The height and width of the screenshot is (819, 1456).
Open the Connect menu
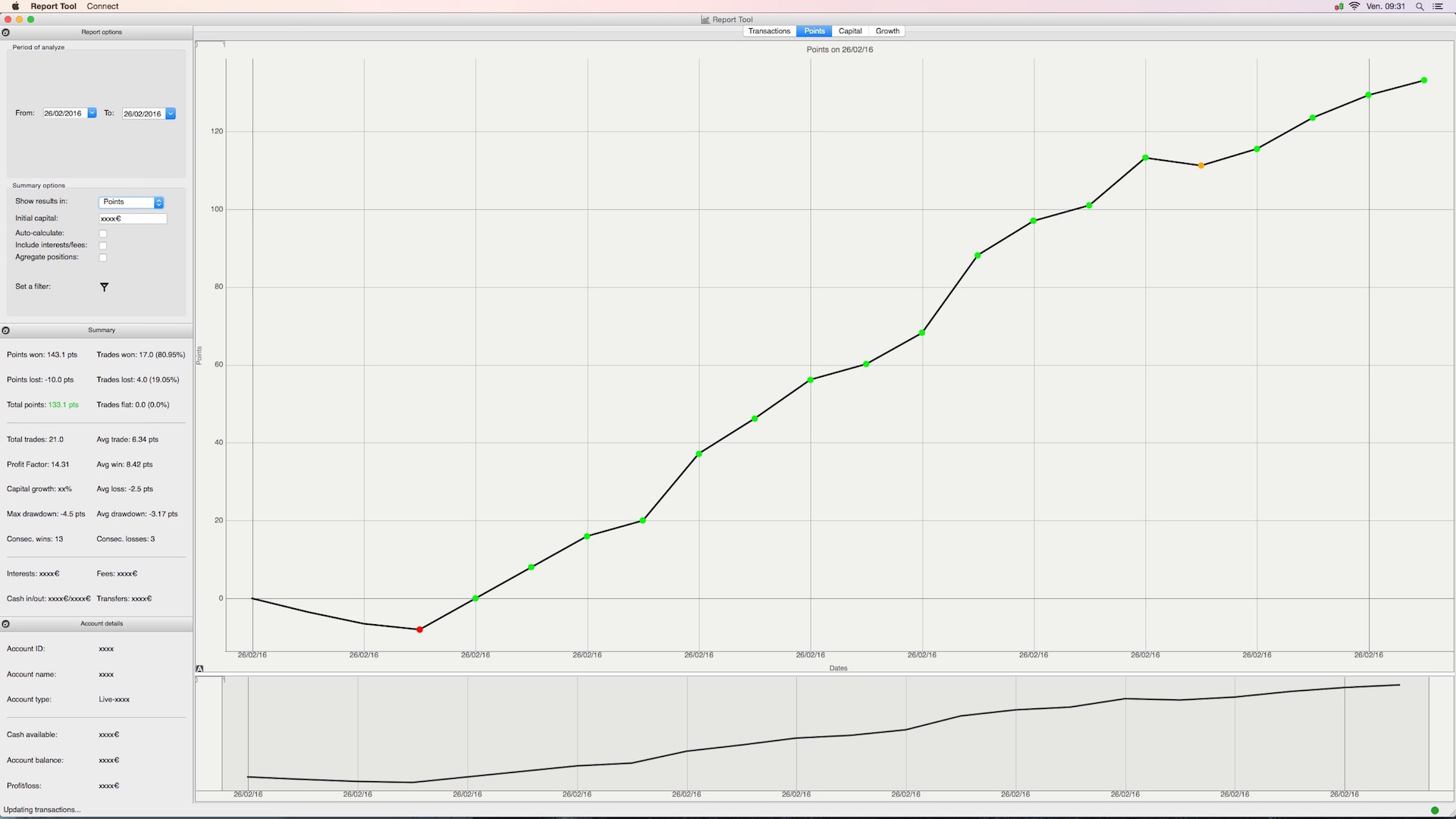click(102, 6)
